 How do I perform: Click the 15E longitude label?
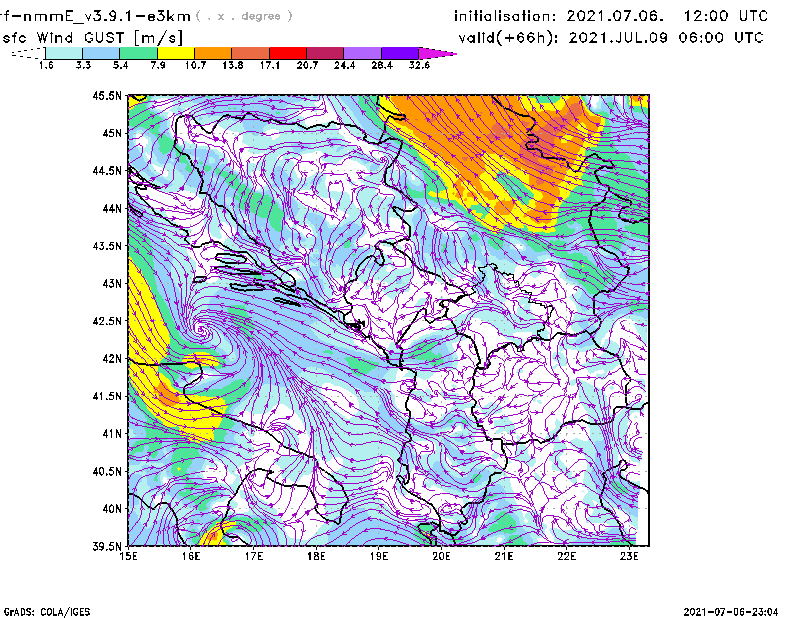[128, 556]
